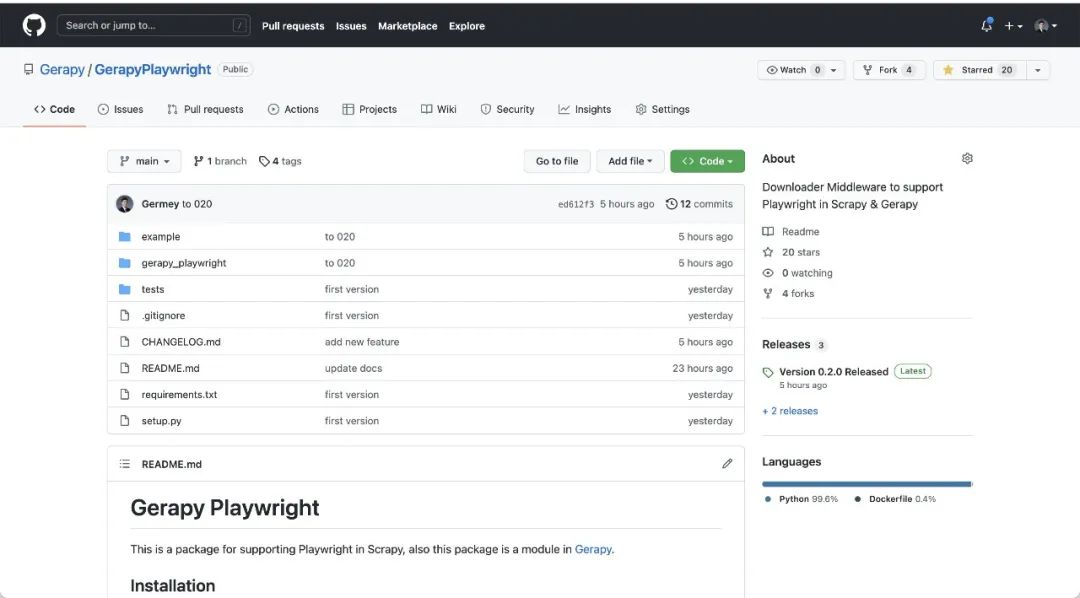
Task: View 4 tags link
Action: pos(280,161)
